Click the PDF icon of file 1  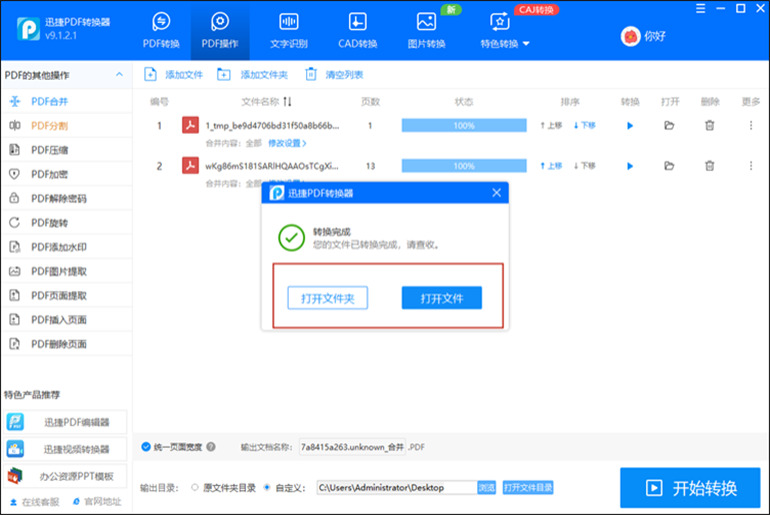[191, 125]
